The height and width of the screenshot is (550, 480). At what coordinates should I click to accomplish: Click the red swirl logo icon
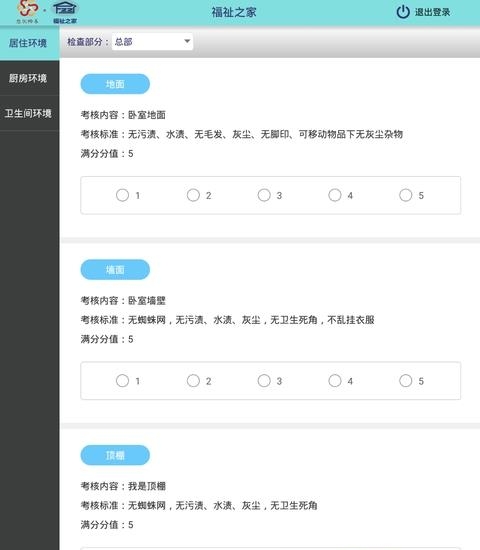27,9
